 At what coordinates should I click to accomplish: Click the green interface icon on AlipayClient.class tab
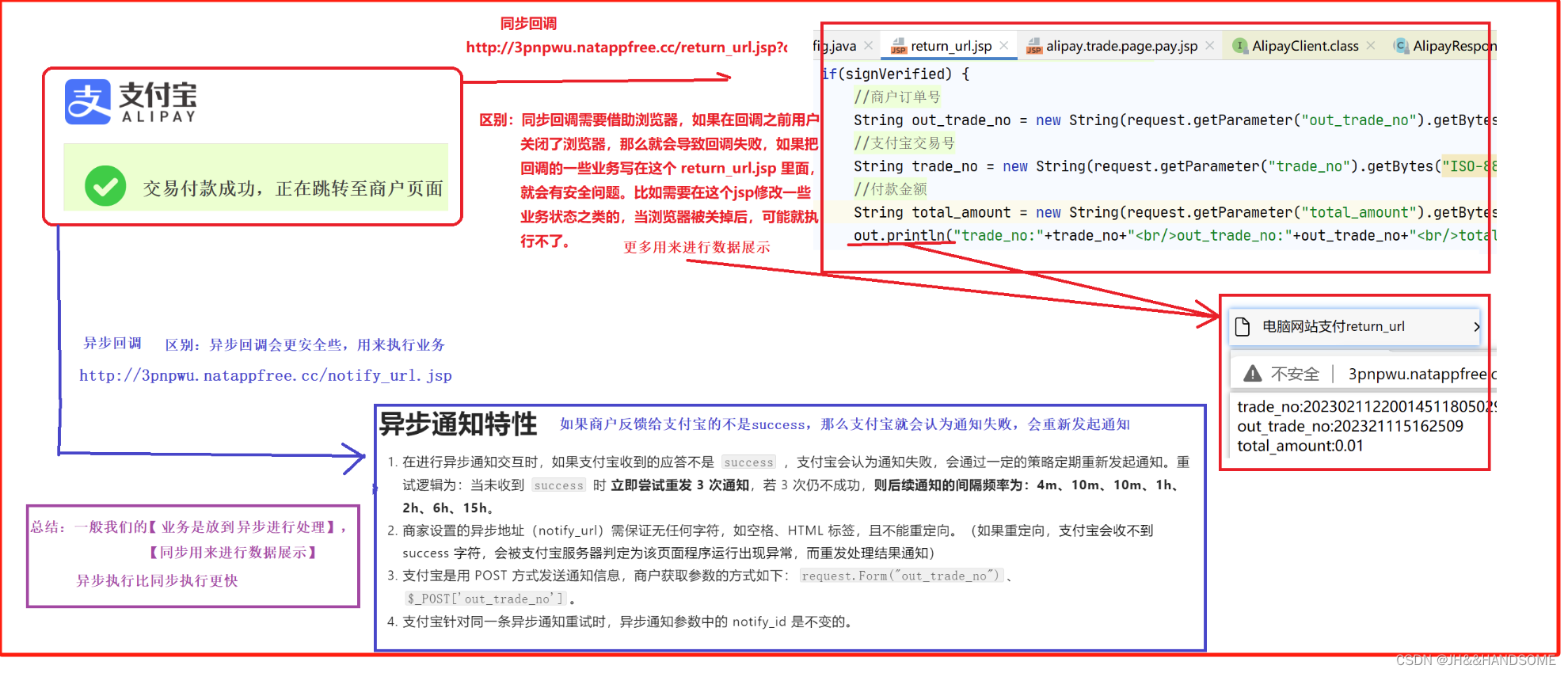[1240, 46]
